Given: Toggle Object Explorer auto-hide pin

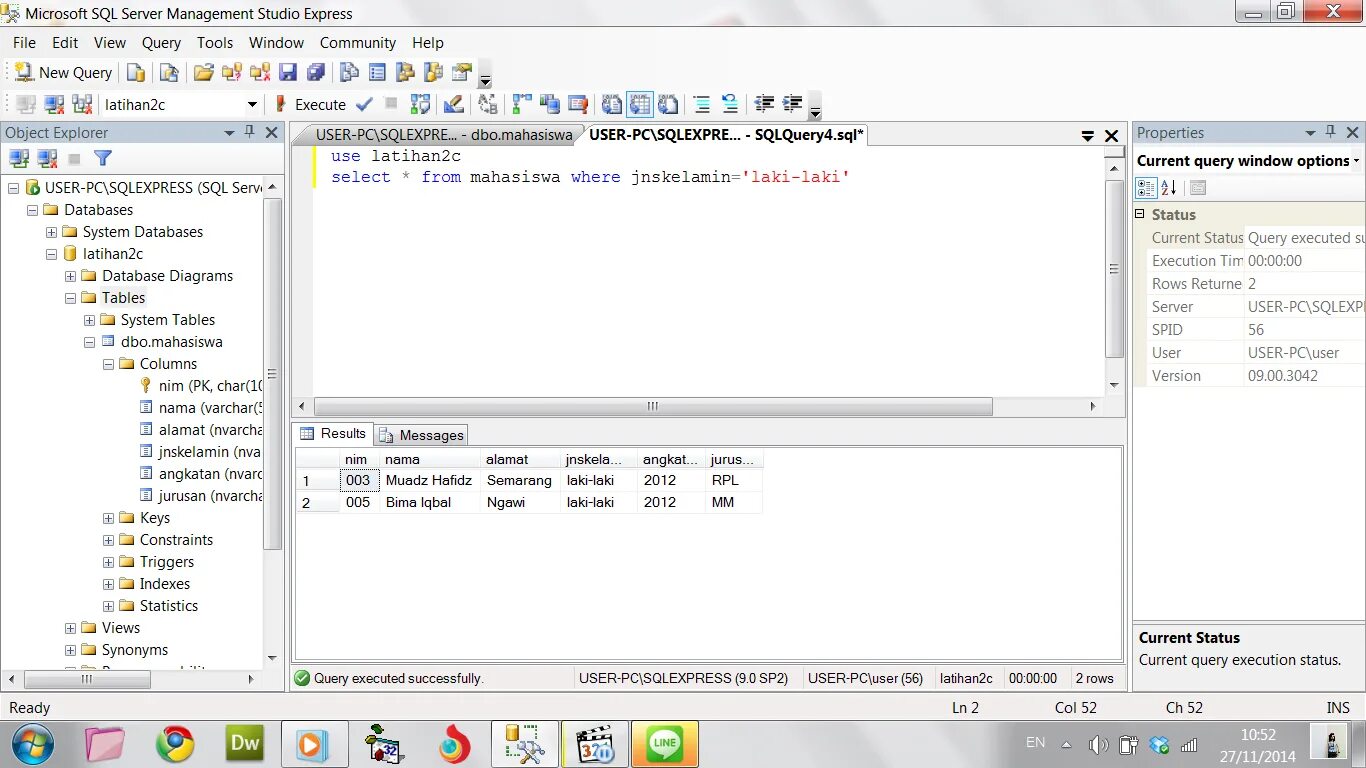Looking at the screenshot, I should point(250,132).
